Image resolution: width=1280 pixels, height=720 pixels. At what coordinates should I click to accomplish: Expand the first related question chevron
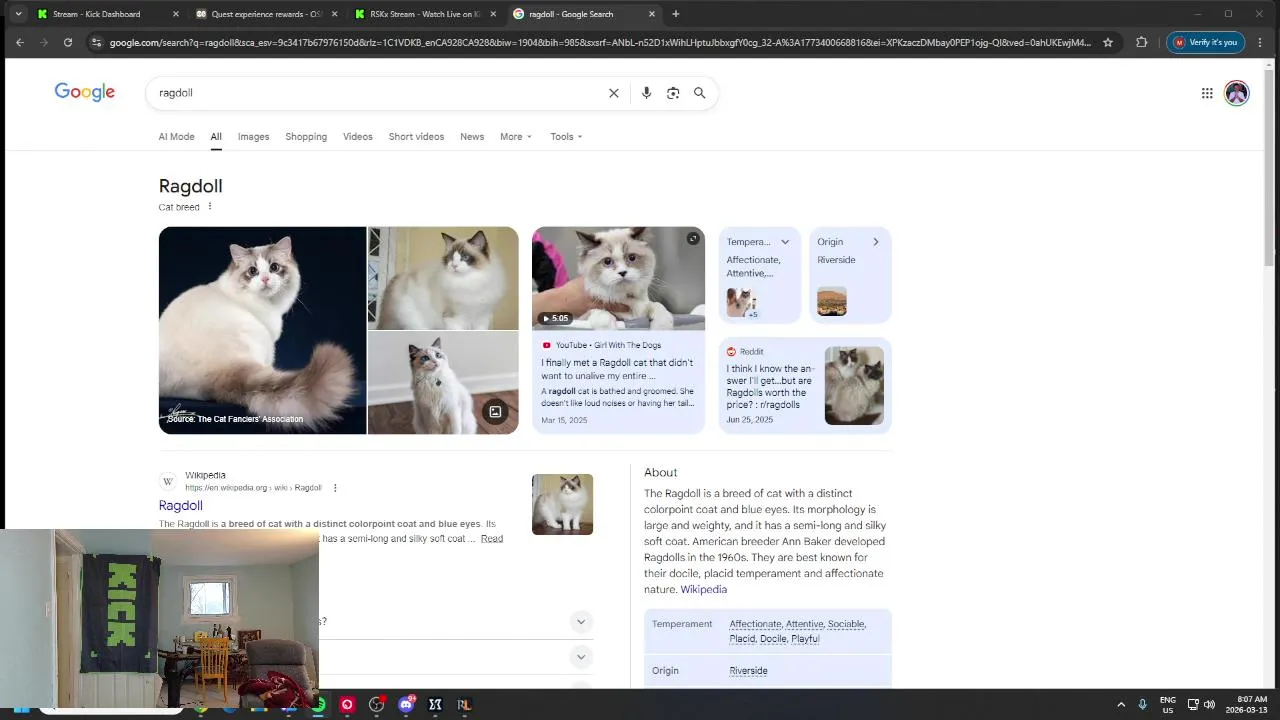click(x=580, y=621)
